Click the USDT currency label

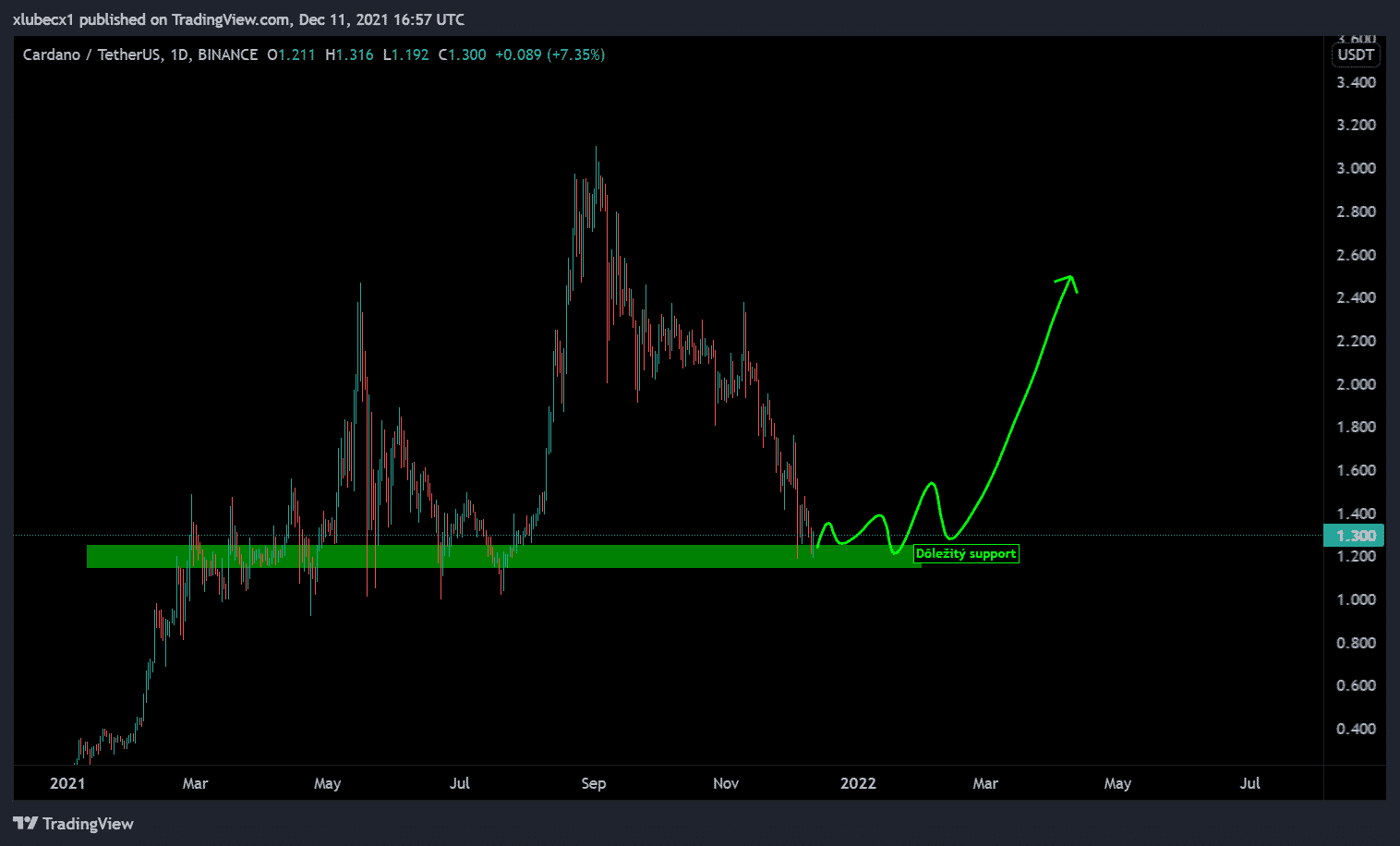tap(1356, 54)
